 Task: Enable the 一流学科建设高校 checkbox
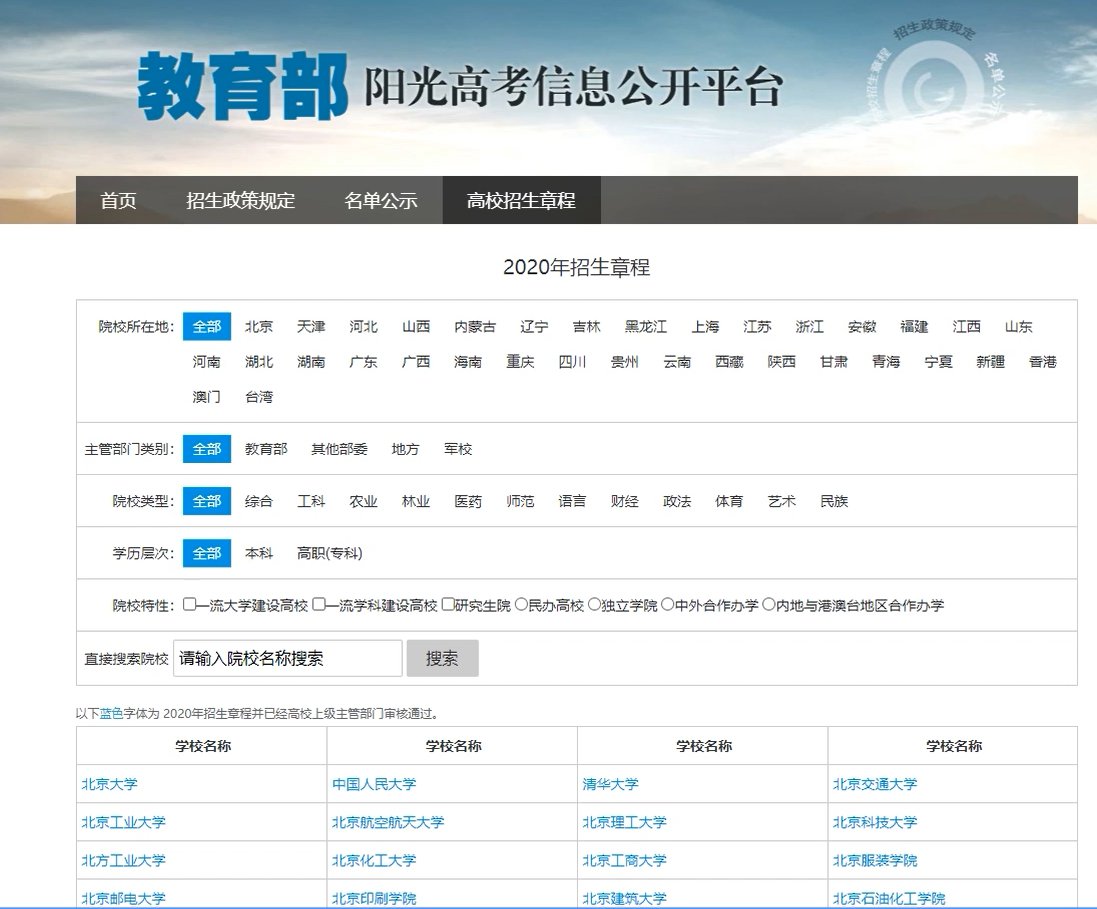click(x=319, y=605)
